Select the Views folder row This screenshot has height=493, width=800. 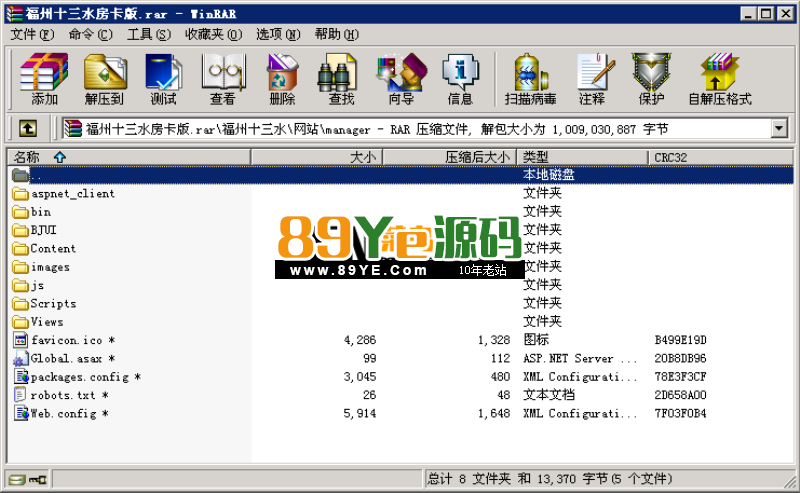point(401,322)
